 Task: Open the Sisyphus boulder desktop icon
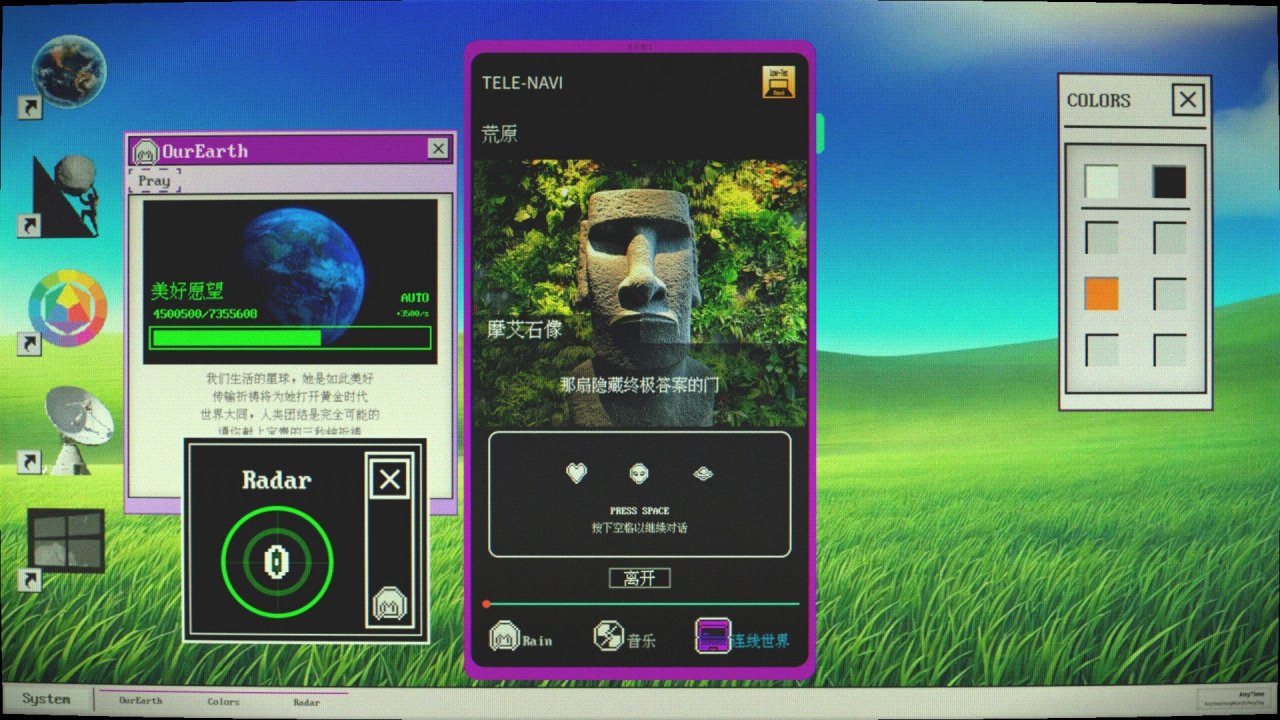point(67,194)
